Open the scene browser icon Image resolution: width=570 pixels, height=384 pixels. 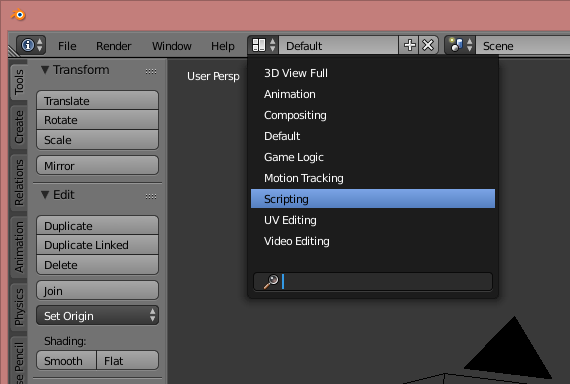[x=460, y=45]
